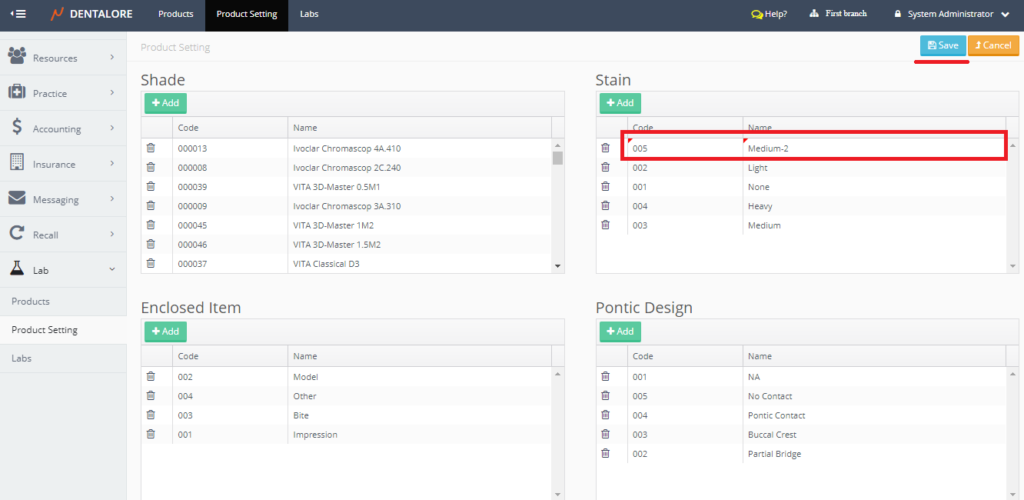The image size is (1024, 500).
Task: Cancel the product setting changes
Action: tap(993, 45)
